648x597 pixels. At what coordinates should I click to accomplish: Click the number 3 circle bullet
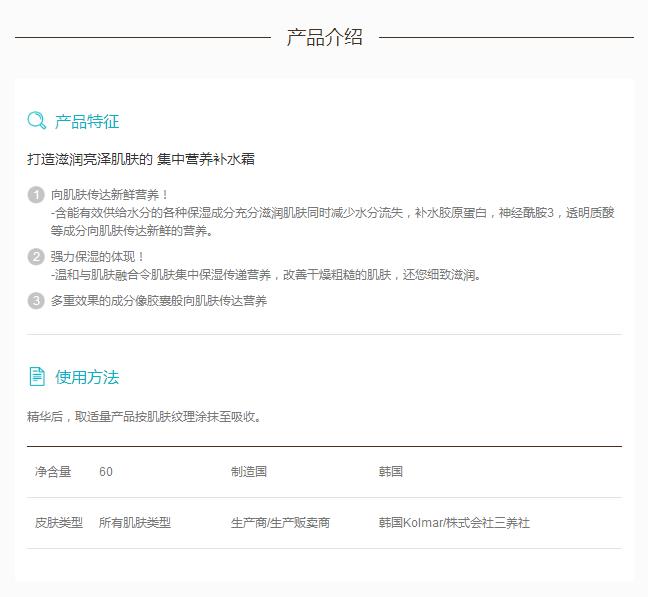click(x=36, y=301)
